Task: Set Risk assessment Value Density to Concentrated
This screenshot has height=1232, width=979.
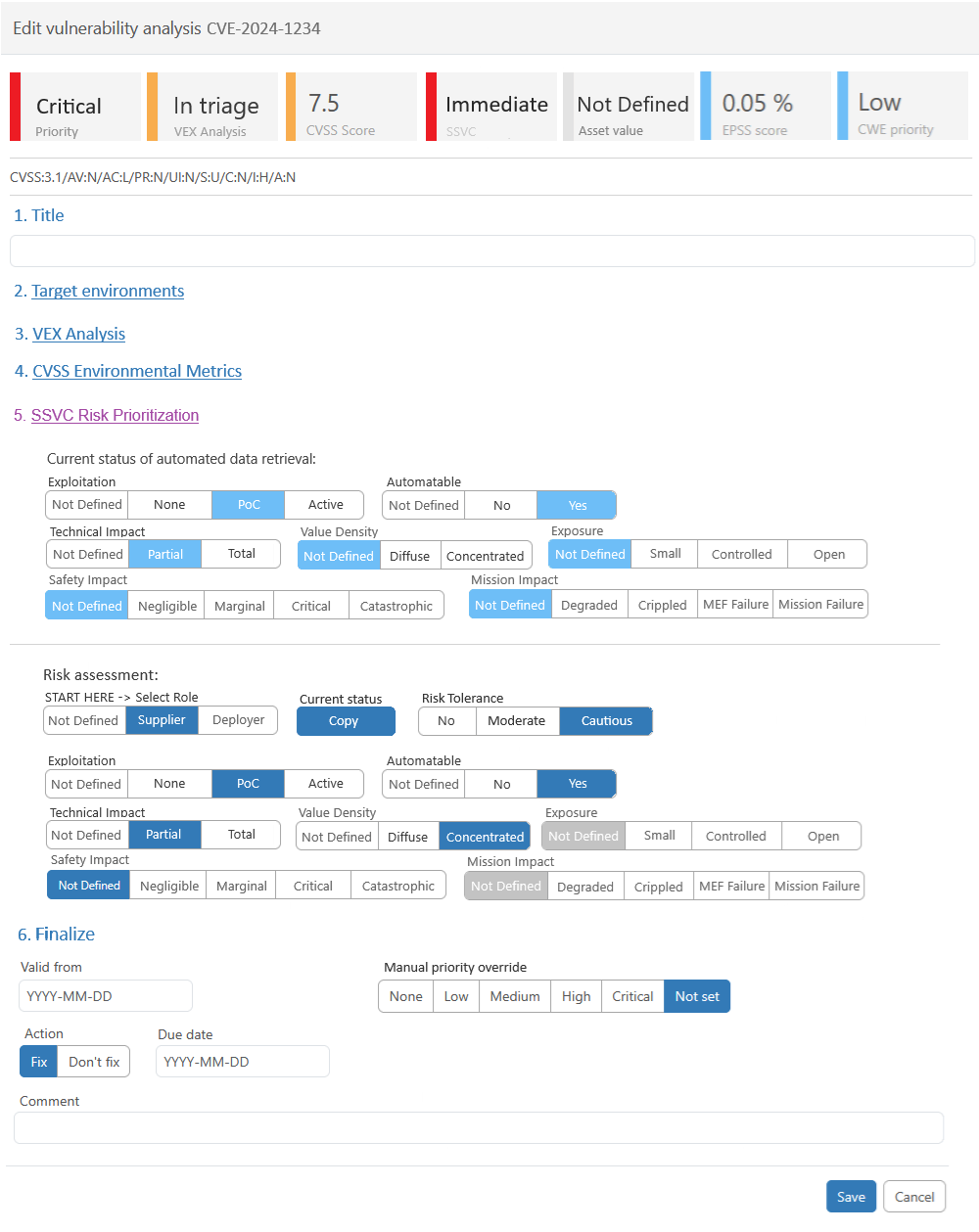Action: 485,837
